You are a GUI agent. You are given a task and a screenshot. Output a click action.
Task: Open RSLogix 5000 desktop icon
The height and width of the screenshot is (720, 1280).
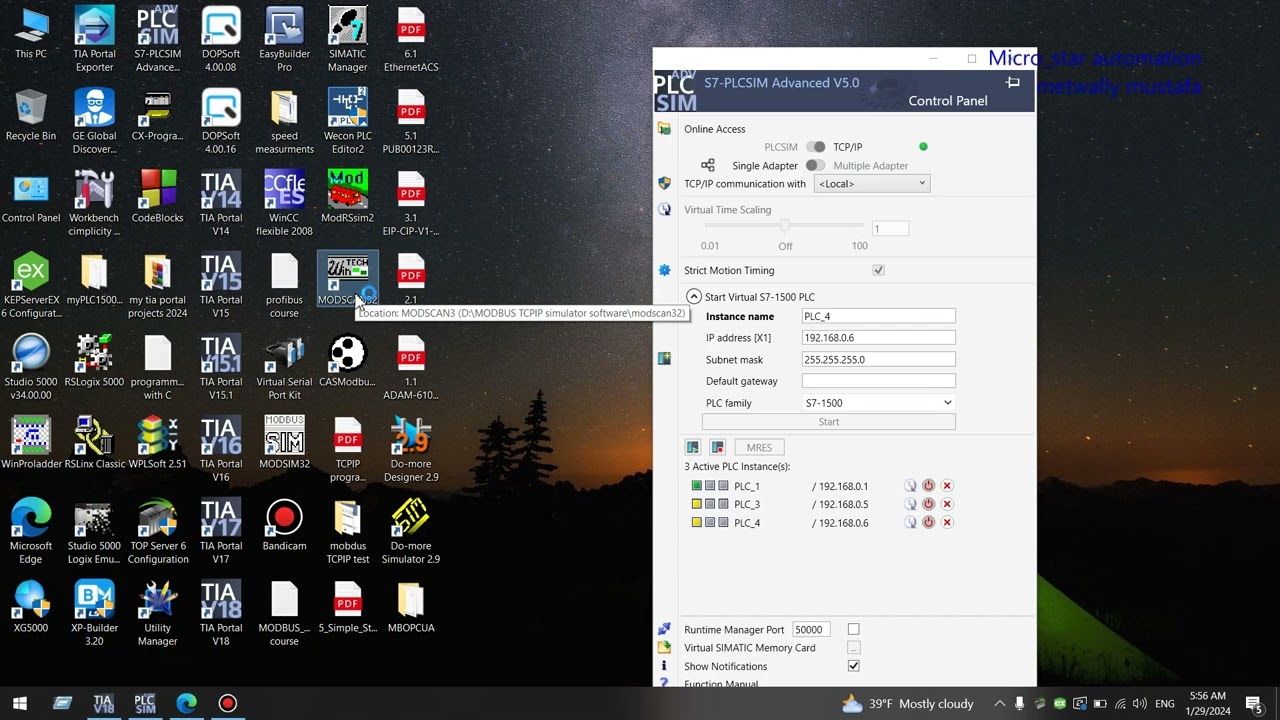pyautogui.click(x=94, y=361)
